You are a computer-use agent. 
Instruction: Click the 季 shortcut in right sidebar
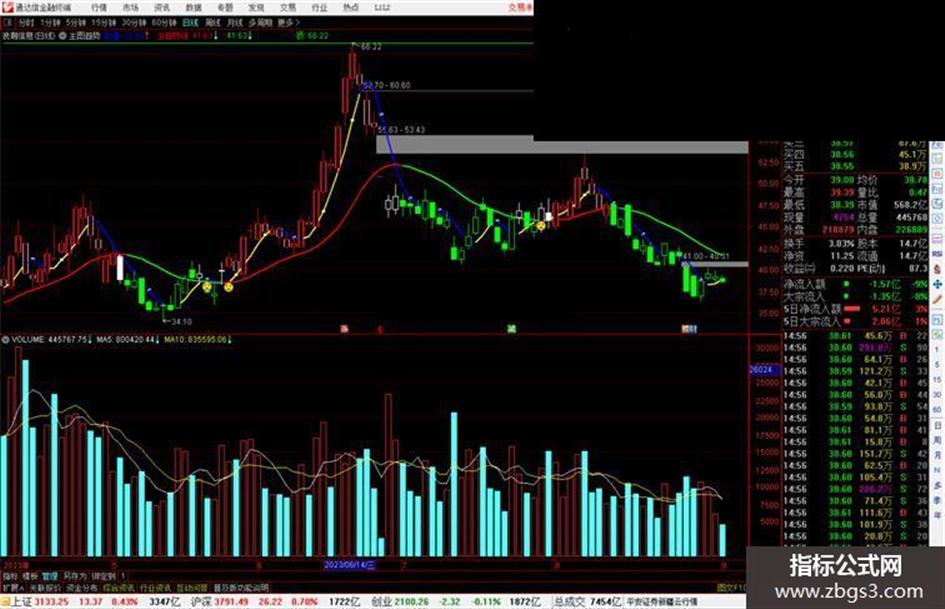point(937,500)
